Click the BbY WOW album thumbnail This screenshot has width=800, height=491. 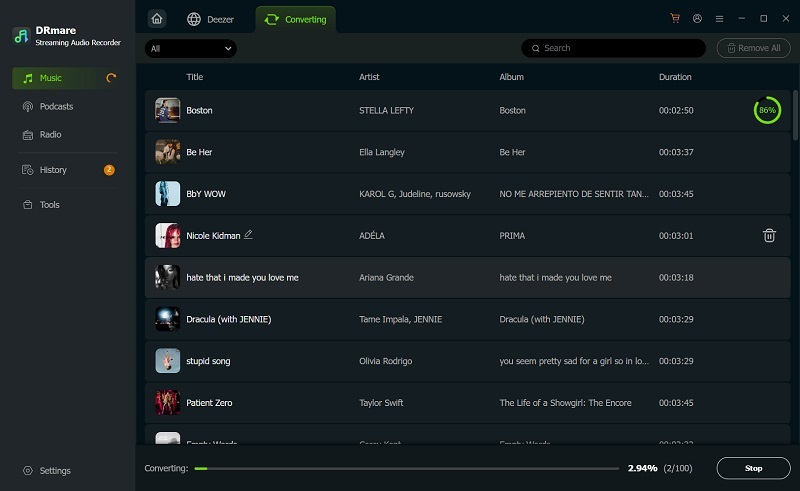pos(167,194)
